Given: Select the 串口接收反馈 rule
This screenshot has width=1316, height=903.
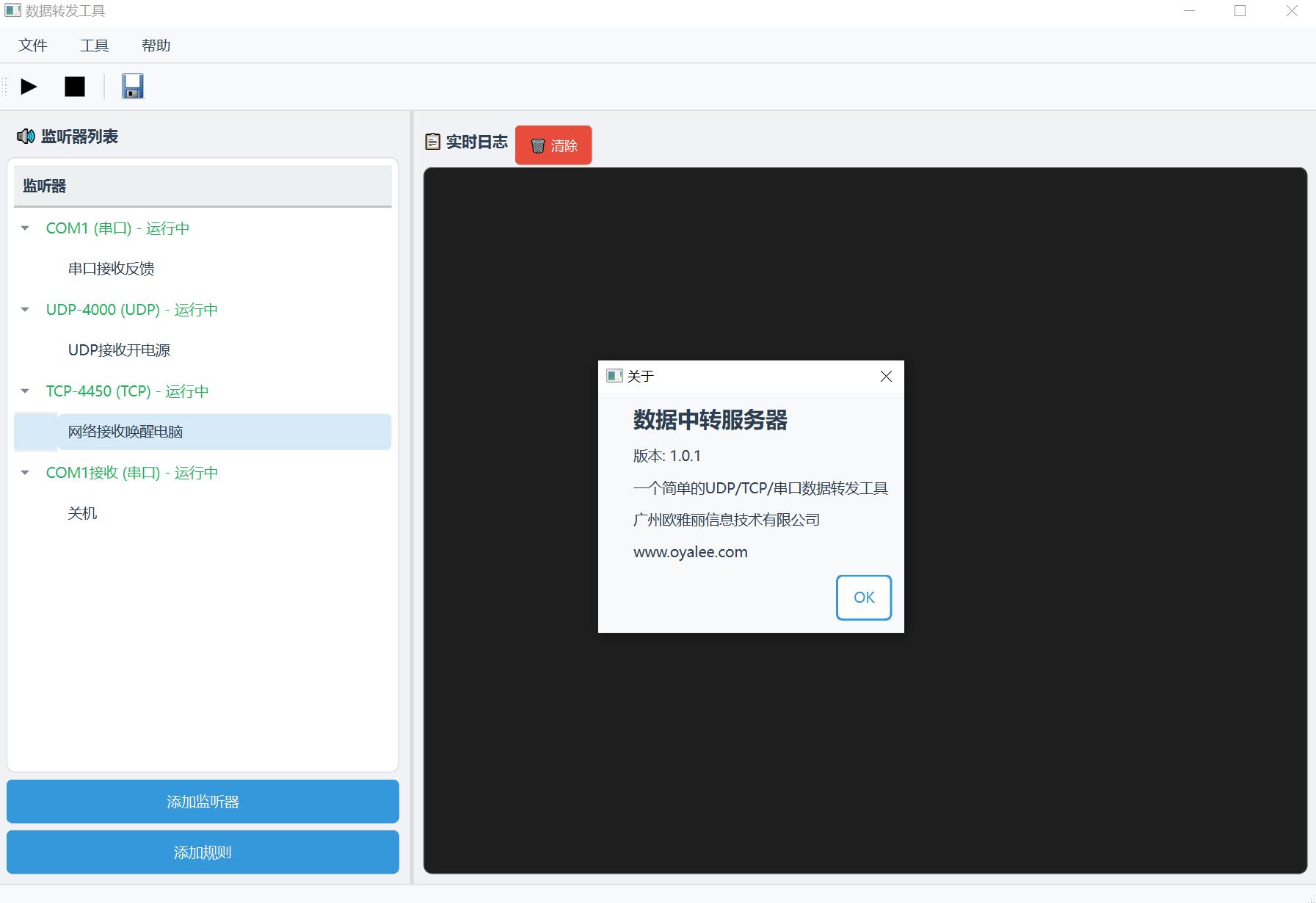Looking at the screenshot, I should 111,269.
